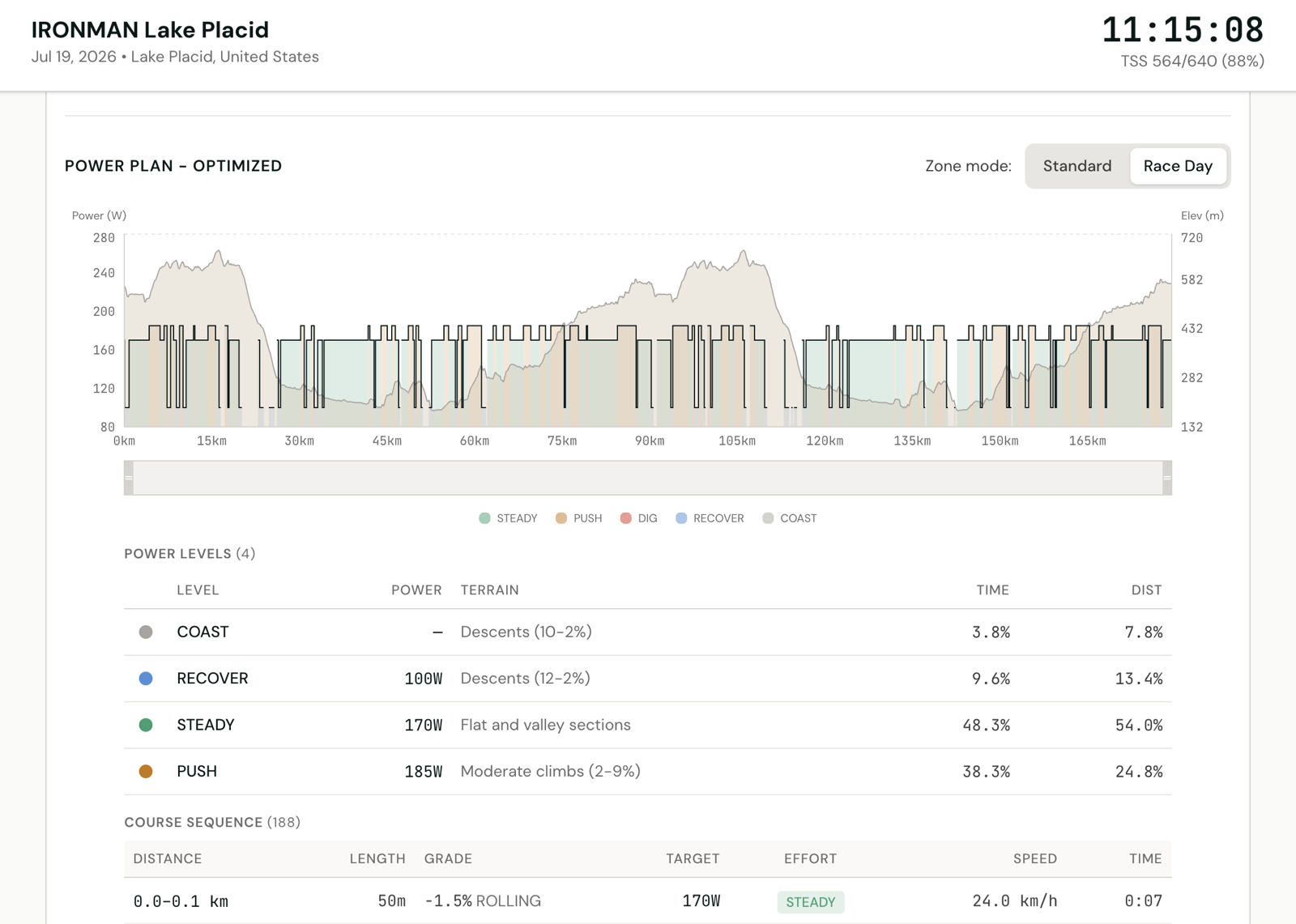Viewport: 1296px width, 924px height.
Task: Select the COAST power level row
Action: pyautogui.click(x=648, y=632)
